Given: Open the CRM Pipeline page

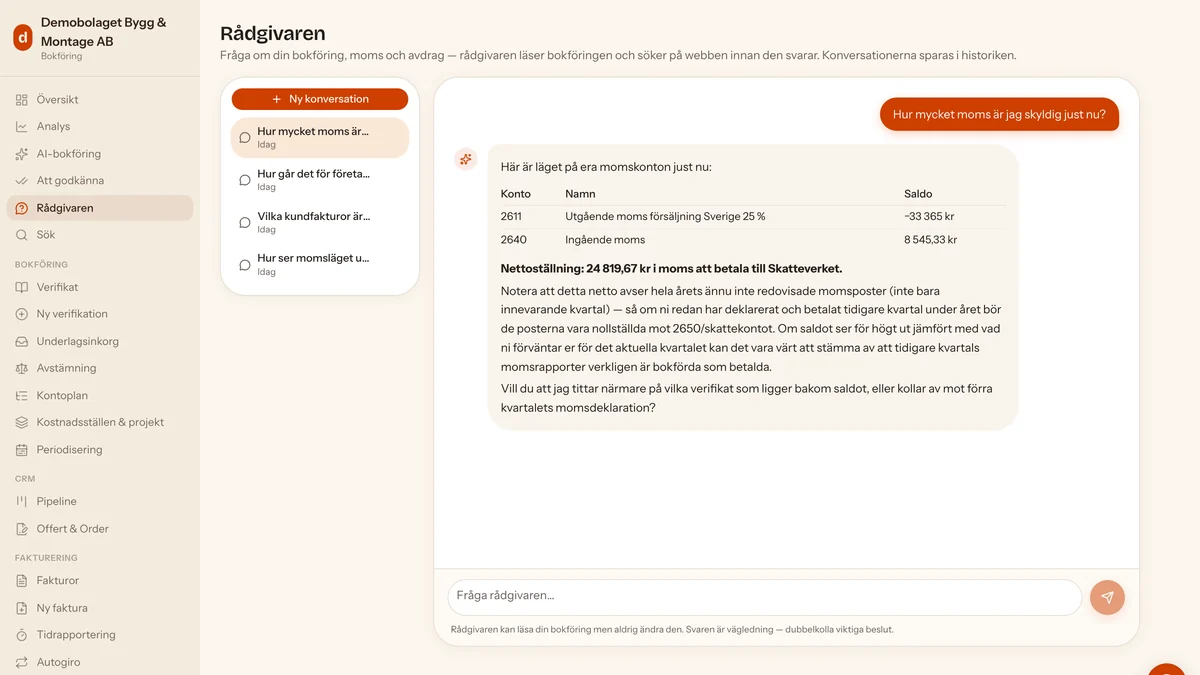Looking at the screenshot, I should point(100,501).
